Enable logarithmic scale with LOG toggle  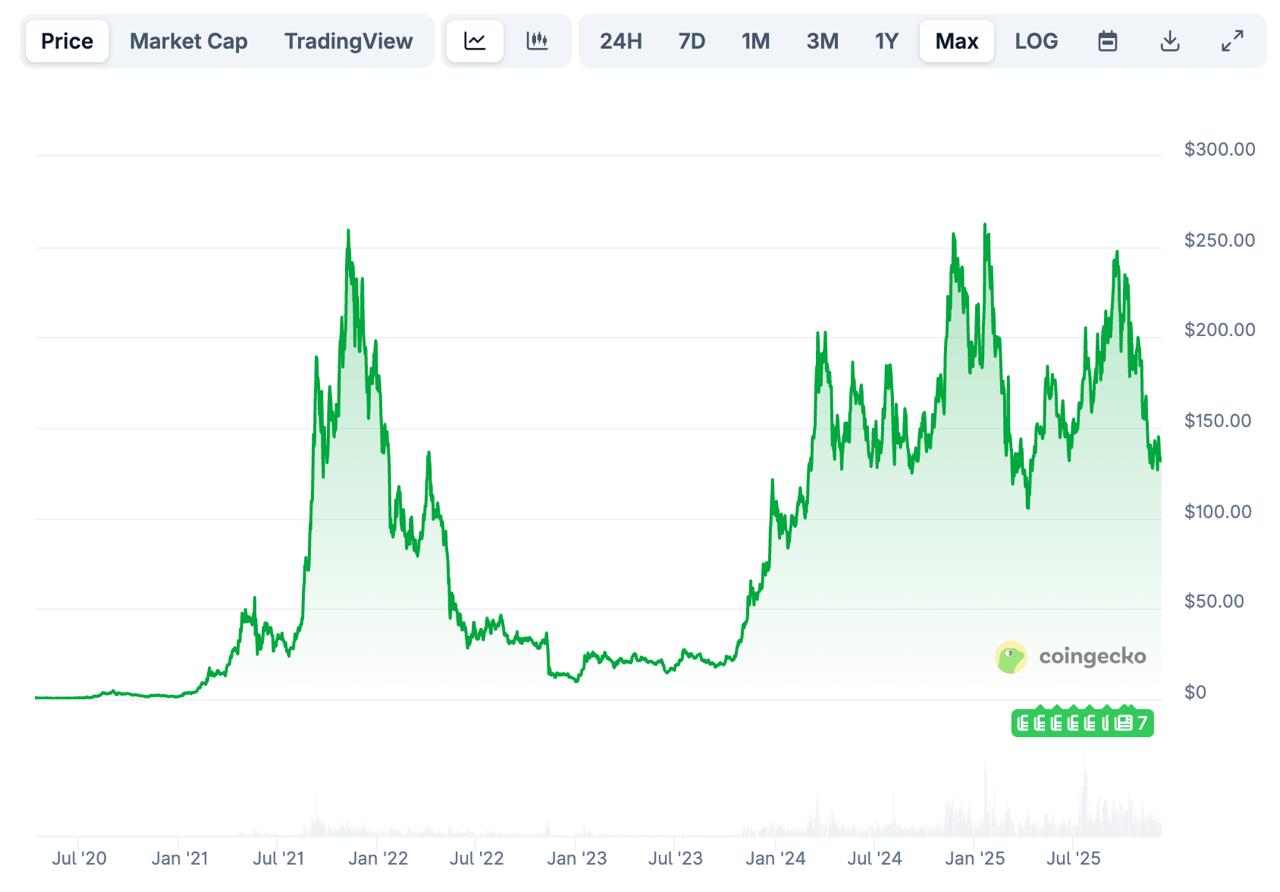(x=1036, y=41)
